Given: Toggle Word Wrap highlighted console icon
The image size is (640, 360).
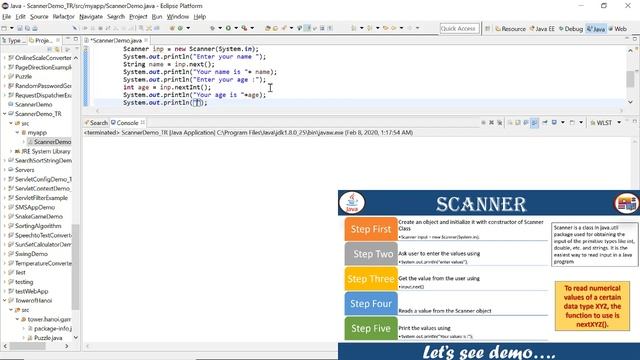Looking at the screenshot, I should pos(534,122).
